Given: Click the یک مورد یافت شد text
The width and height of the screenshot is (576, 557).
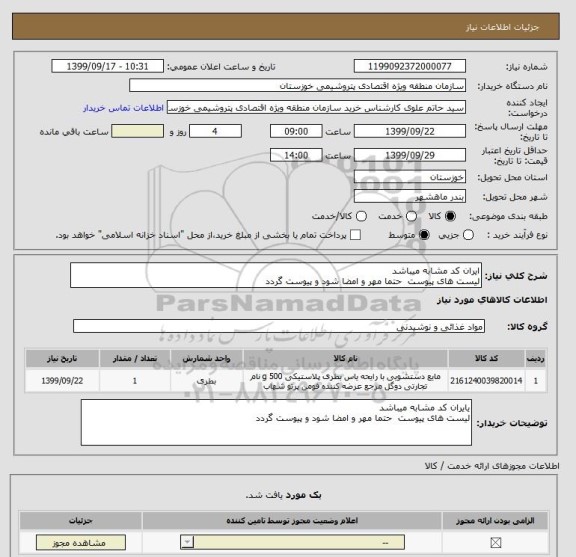Looking at the screenshot, I should (x=283, y=495).
